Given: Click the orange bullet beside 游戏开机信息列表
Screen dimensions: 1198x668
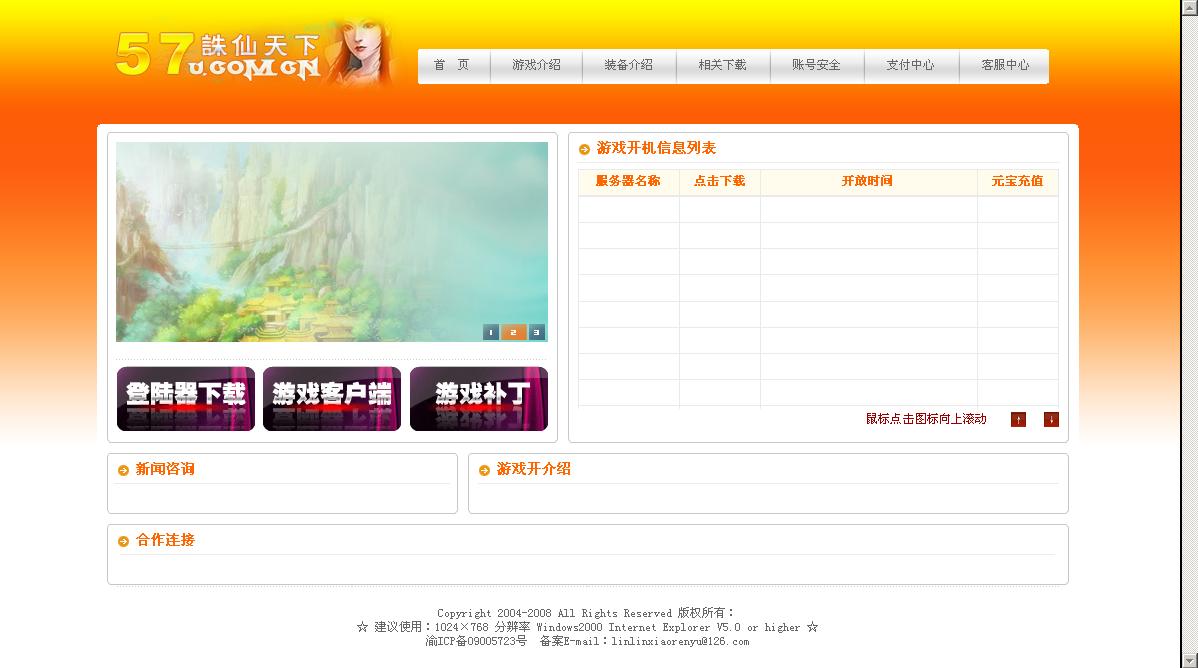Looking at the screenshot, I should point(585,150).
